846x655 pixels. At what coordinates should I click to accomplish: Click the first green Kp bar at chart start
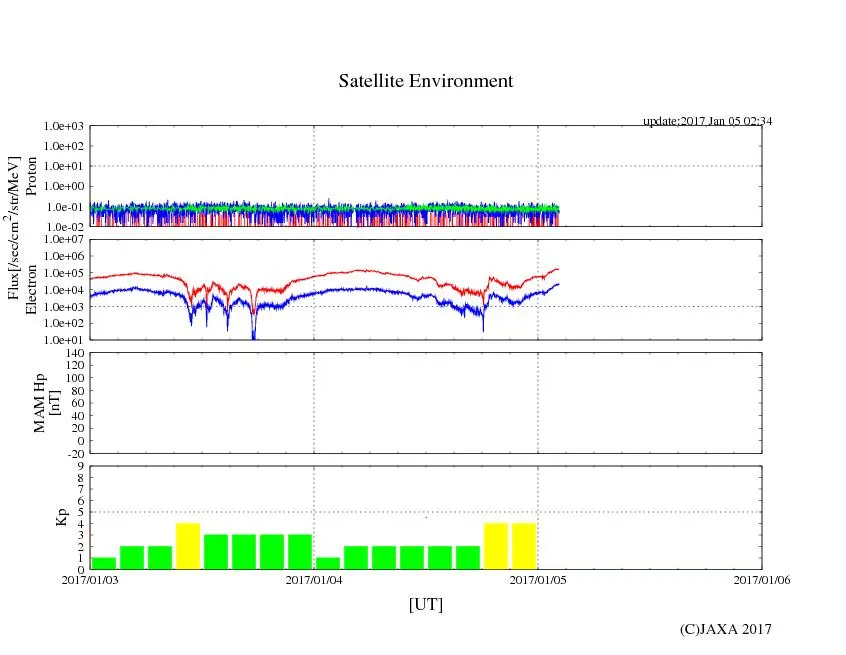pyautogui.click(x=104, y=563)
